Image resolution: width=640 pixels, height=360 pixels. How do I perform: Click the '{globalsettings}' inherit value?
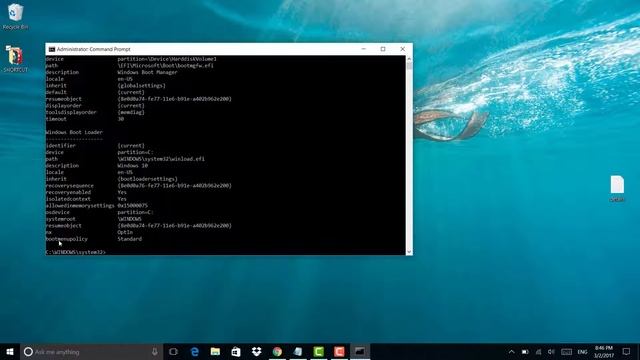tap(142, 86)
